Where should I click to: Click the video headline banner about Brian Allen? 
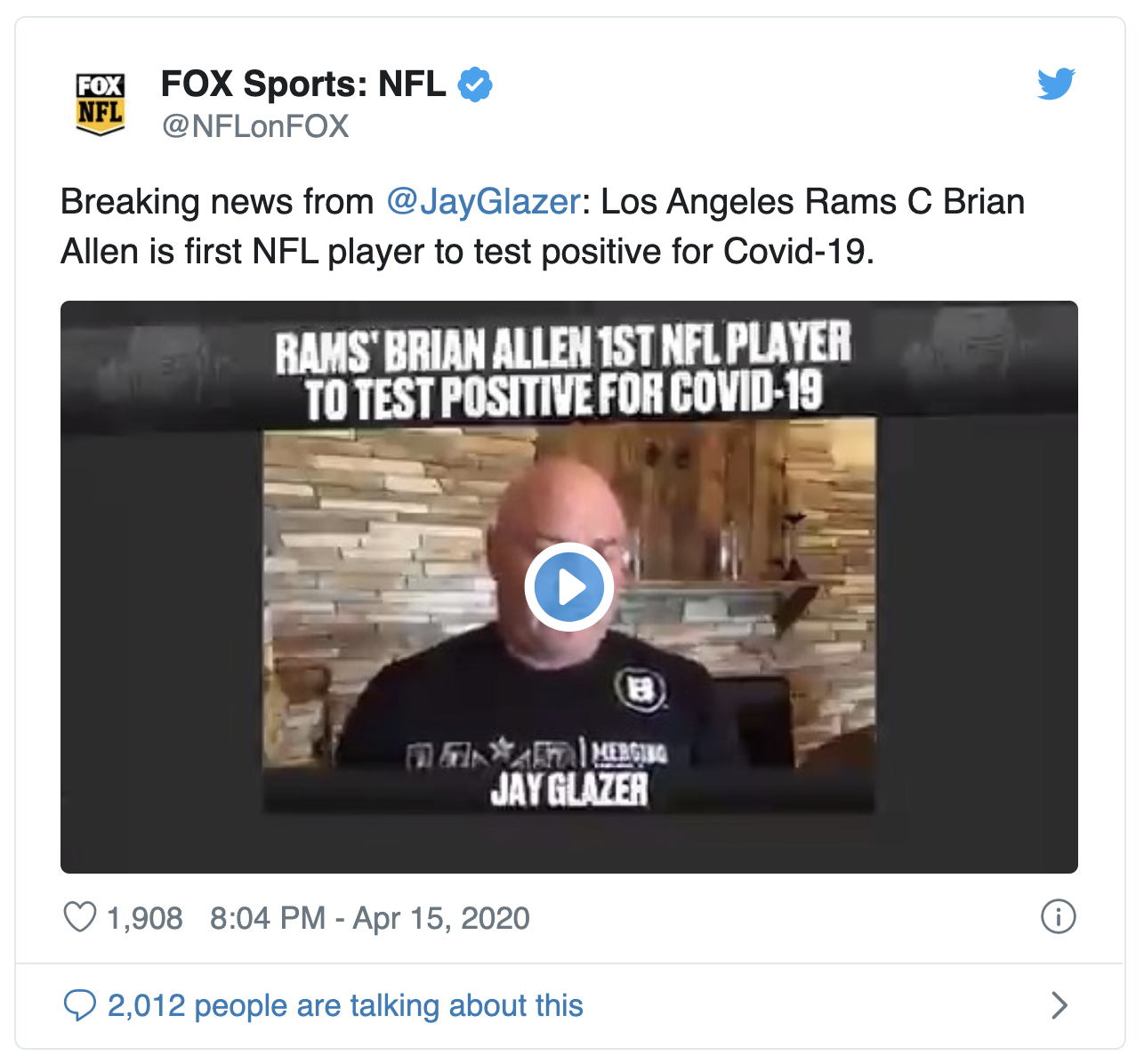pos(563,370)
